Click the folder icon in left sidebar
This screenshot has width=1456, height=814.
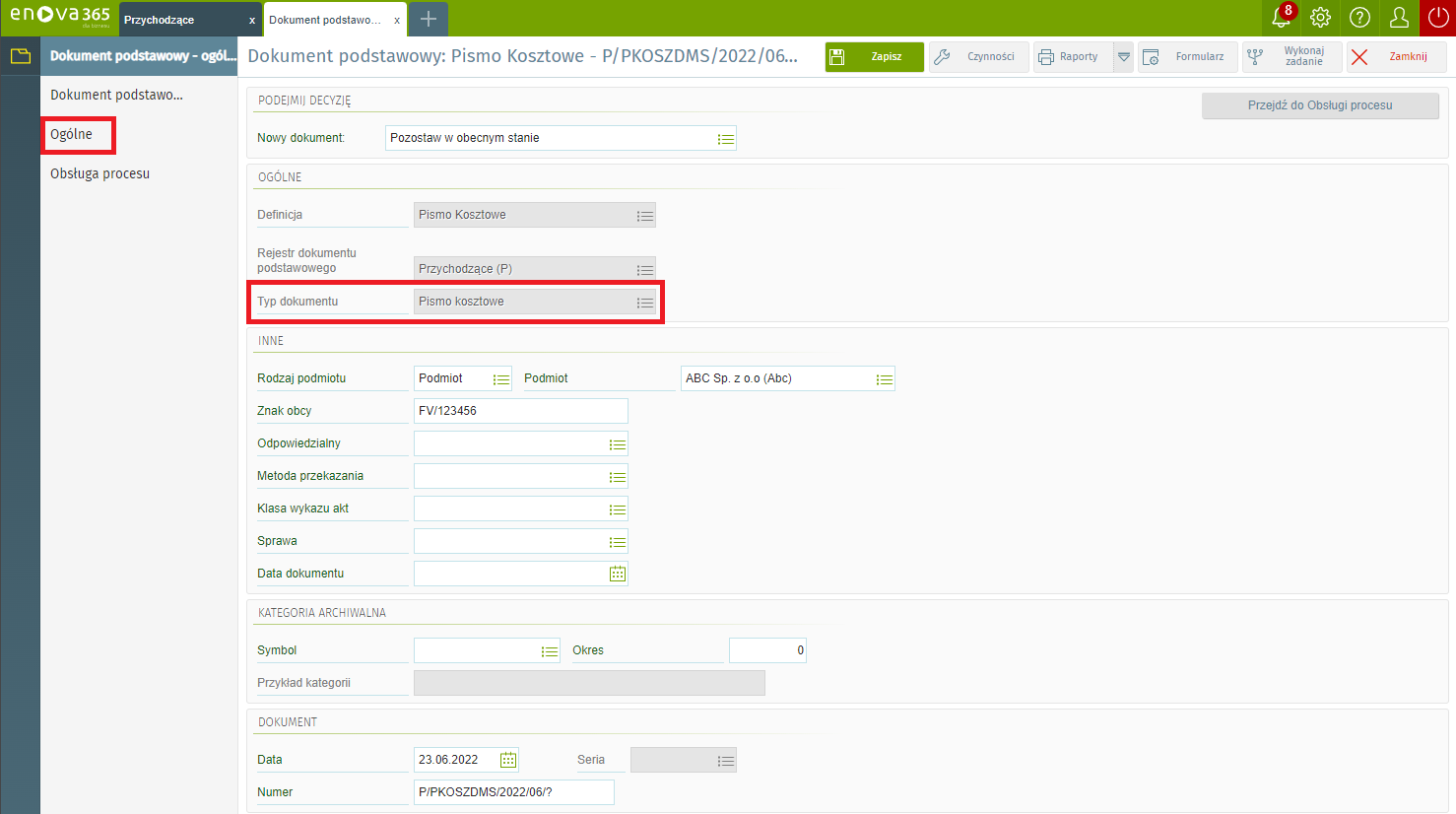21,56
